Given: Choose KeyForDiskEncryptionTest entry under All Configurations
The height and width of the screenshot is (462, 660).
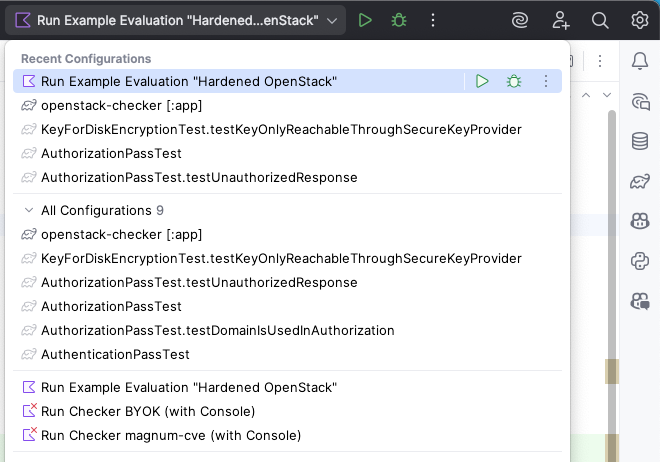Looking at the screenshot, I should point(287,258).
